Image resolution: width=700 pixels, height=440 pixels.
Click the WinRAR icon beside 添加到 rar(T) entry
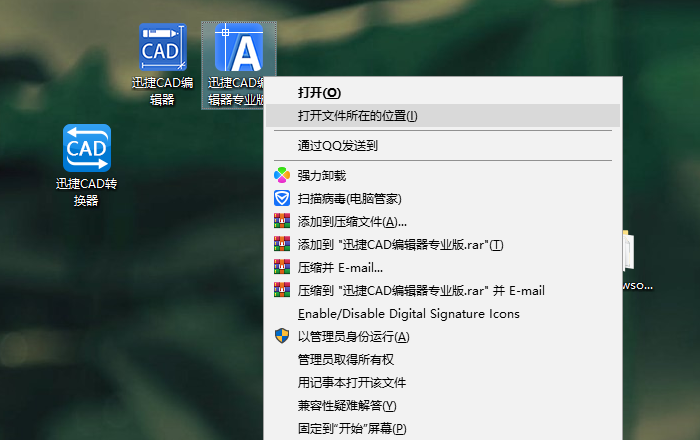click(282, 244)
